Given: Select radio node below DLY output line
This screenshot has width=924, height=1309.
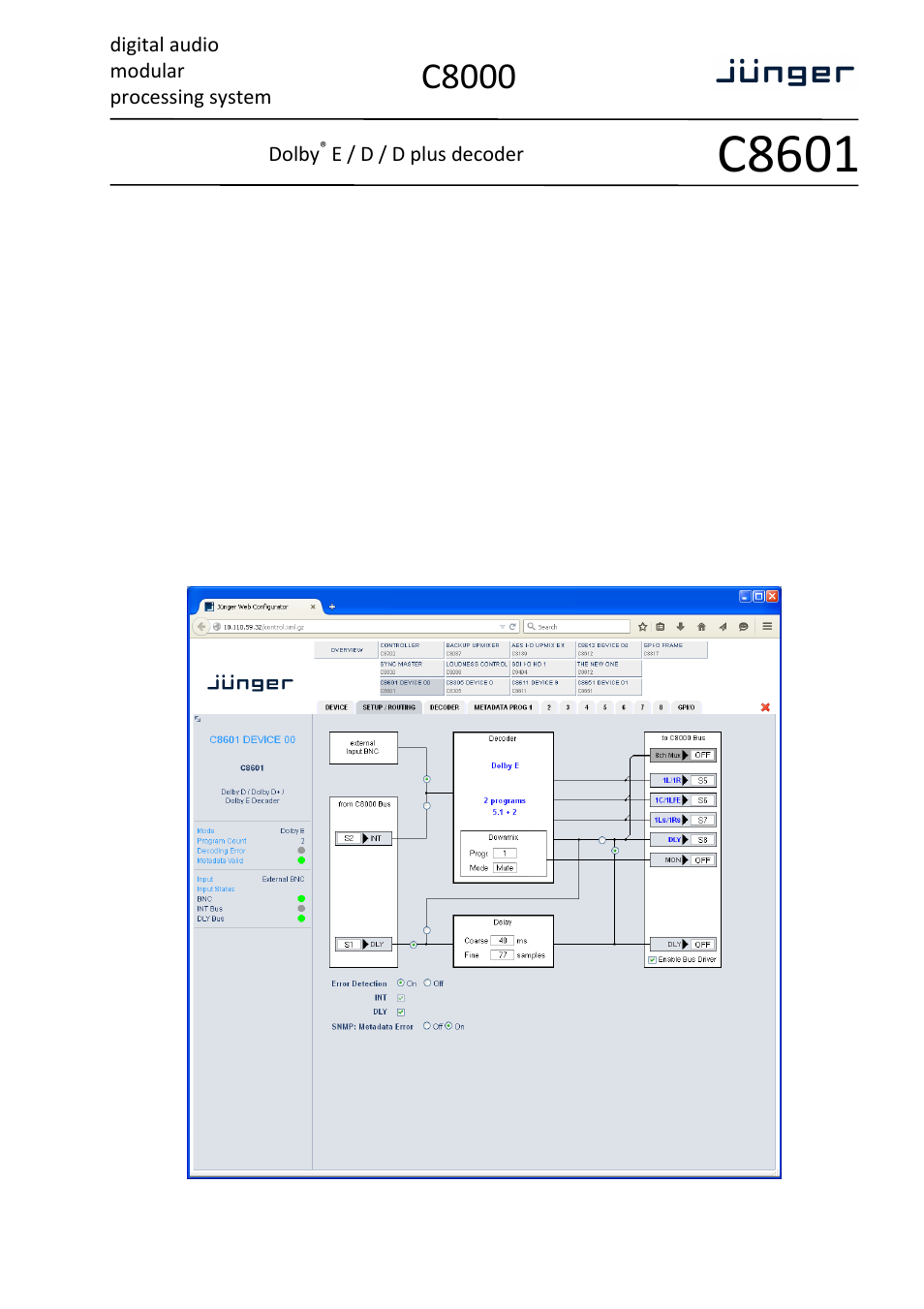Looking at the screenshot, I should click(615, 851).
